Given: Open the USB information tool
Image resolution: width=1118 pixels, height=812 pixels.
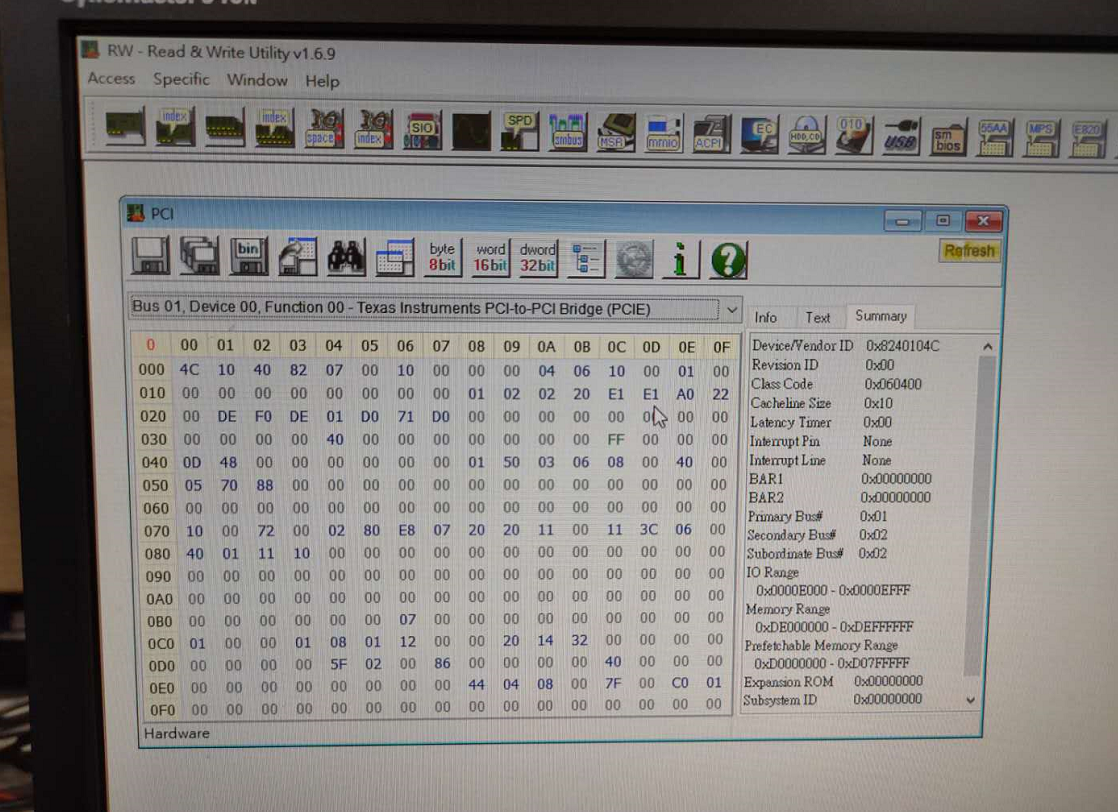Looking at the screenshot, I should tap(901, 136).
